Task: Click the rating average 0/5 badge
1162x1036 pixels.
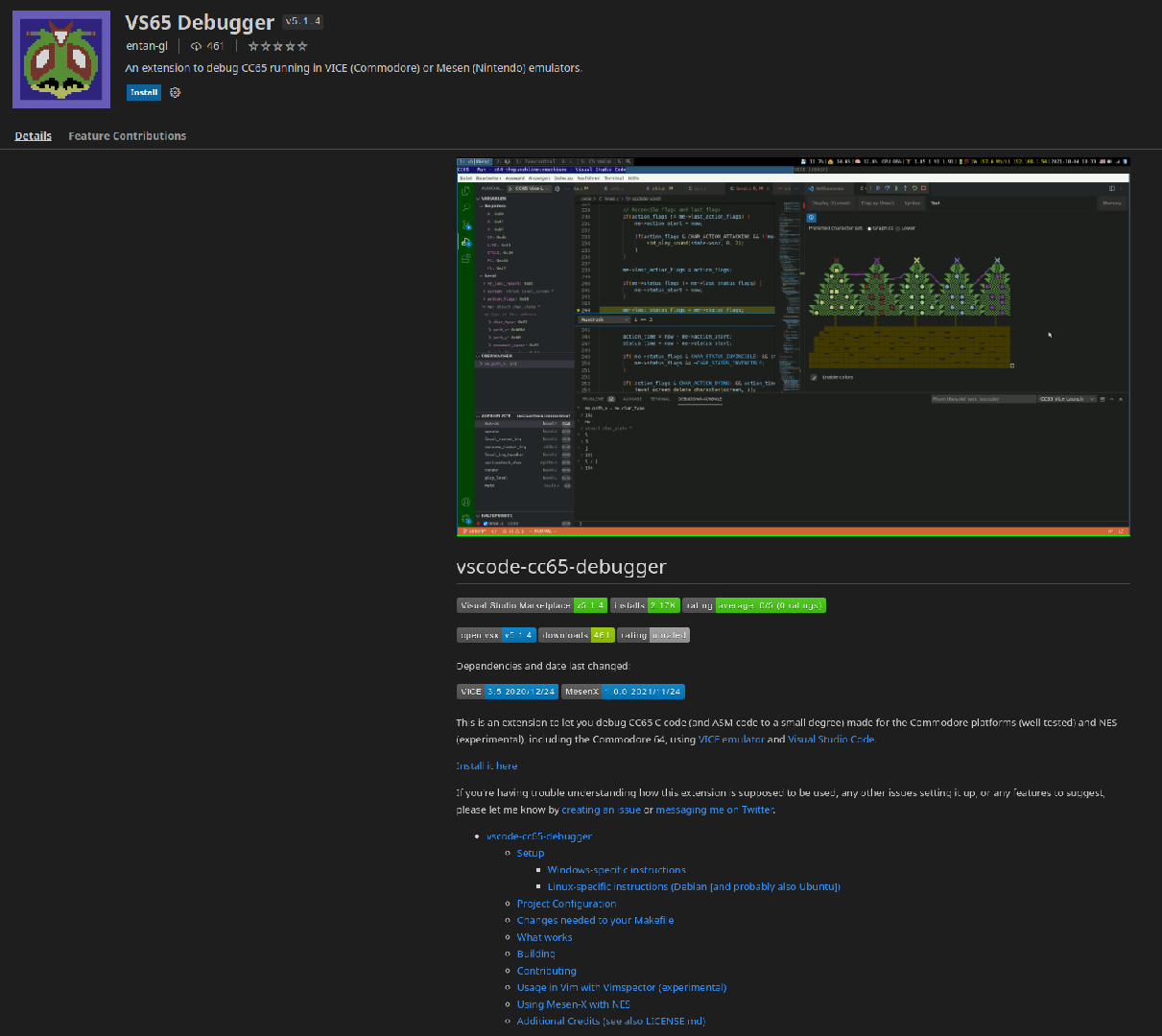Action: (754, 605)
